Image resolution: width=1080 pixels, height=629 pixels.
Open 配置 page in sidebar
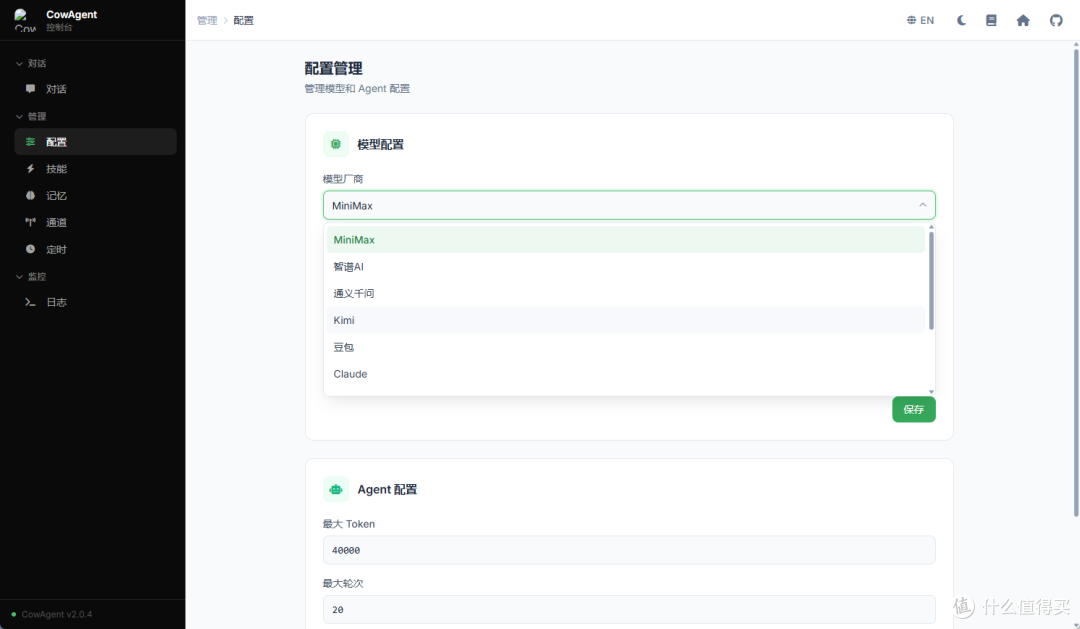point(95,142)
